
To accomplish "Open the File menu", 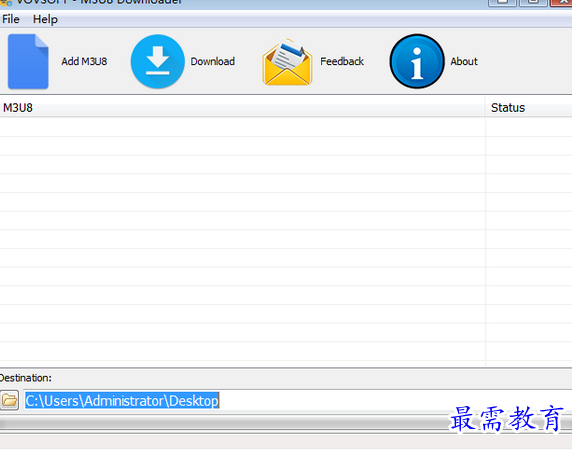I will click(x=11, y=19).
